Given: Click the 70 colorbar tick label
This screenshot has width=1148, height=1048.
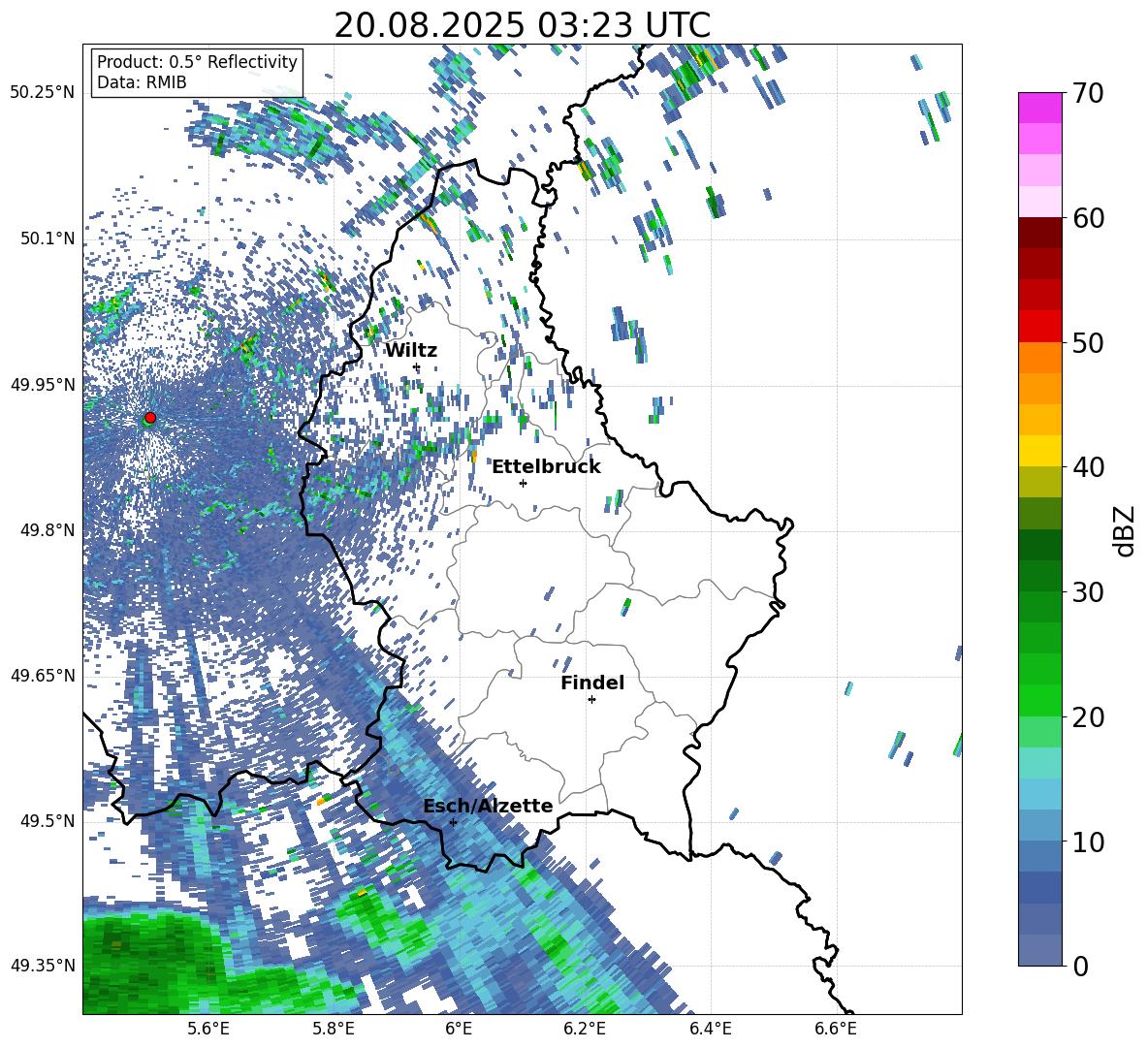Looking at the screenshot, I should 1088,93.
